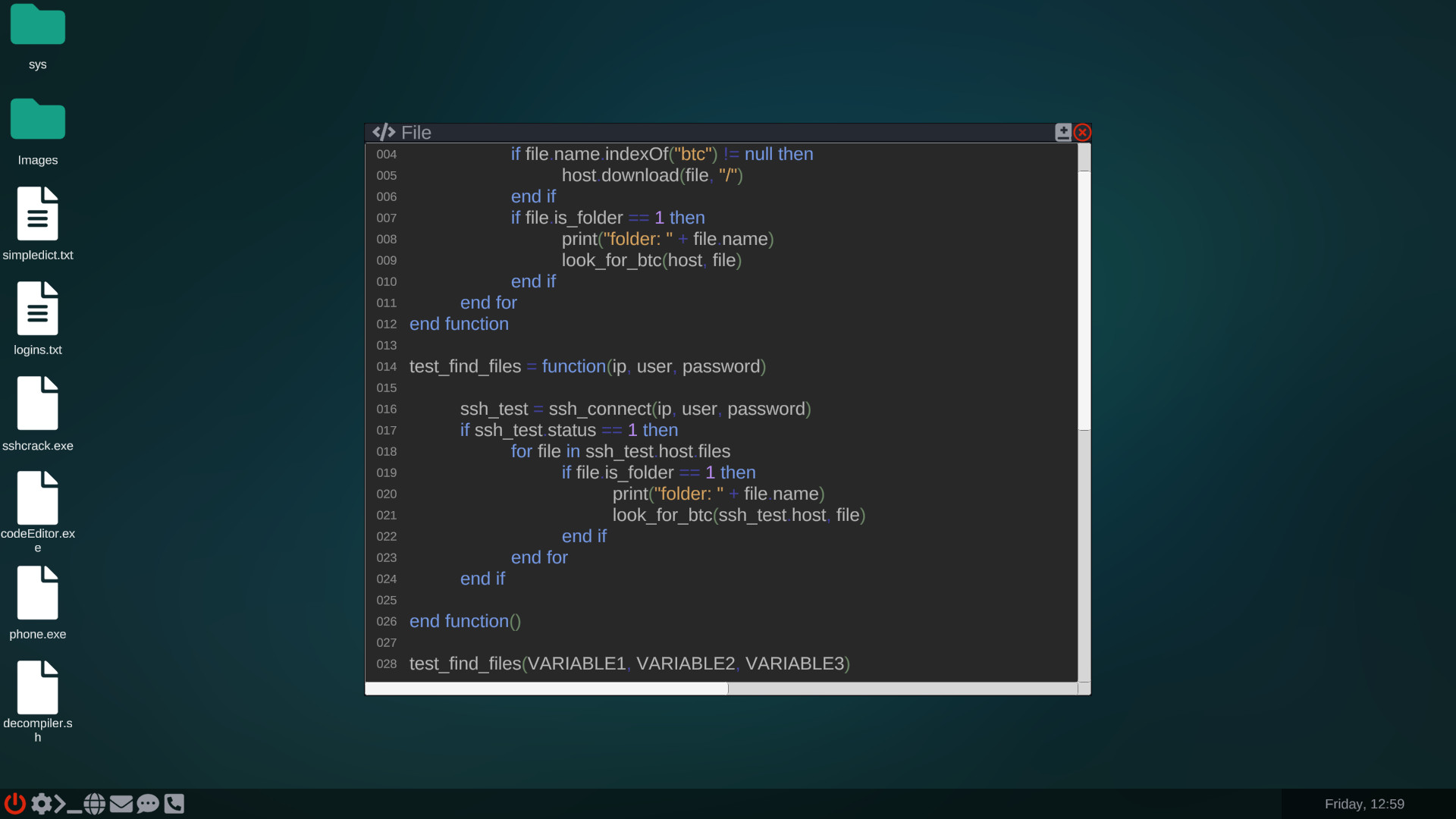The image size is (1456, 819).
Task: Select the code editor file icon in title bar
Action: pyautogui.click(x=384, y=132)
